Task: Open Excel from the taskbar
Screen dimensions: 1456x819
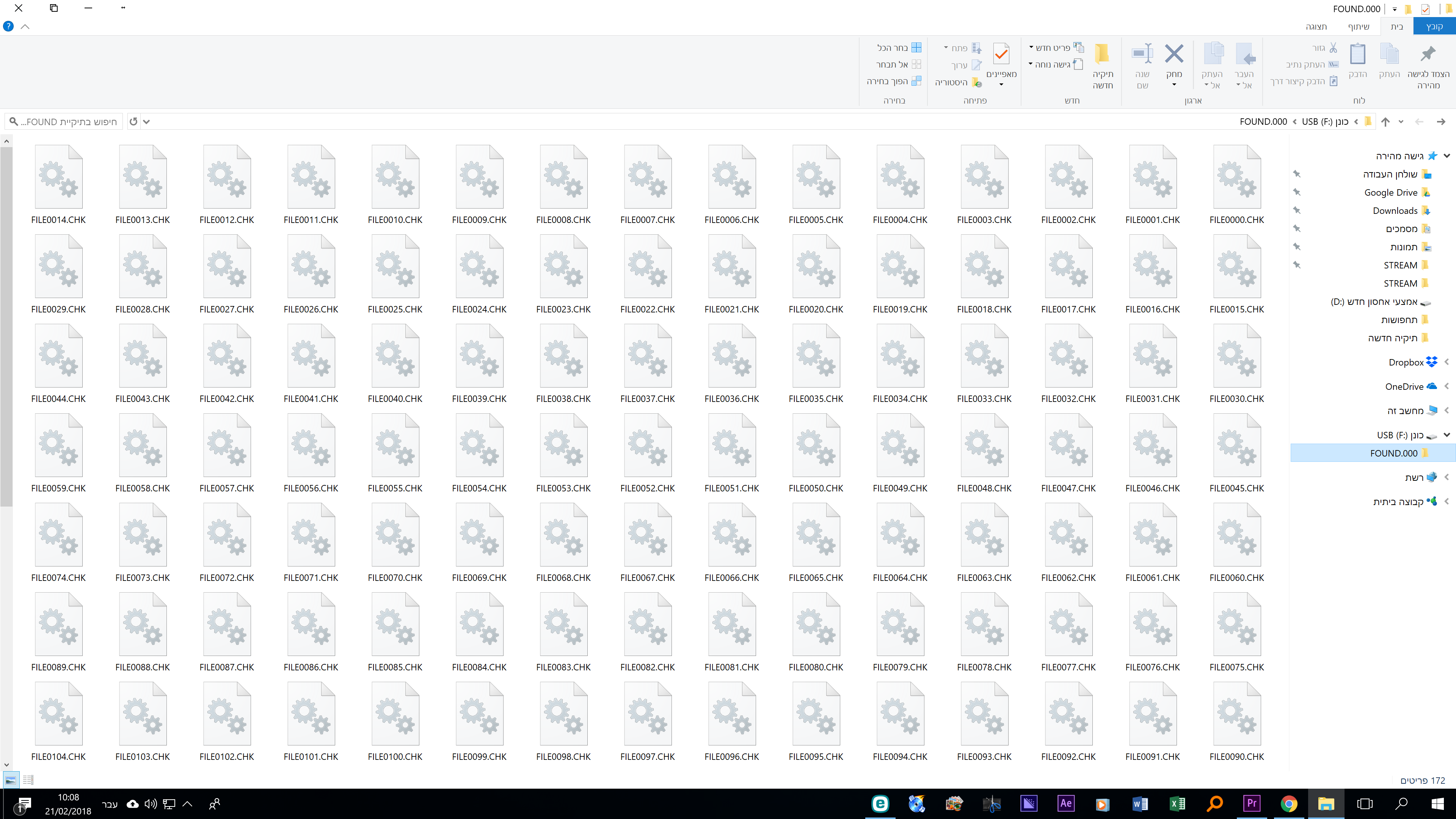Action: coord(1177,803)
